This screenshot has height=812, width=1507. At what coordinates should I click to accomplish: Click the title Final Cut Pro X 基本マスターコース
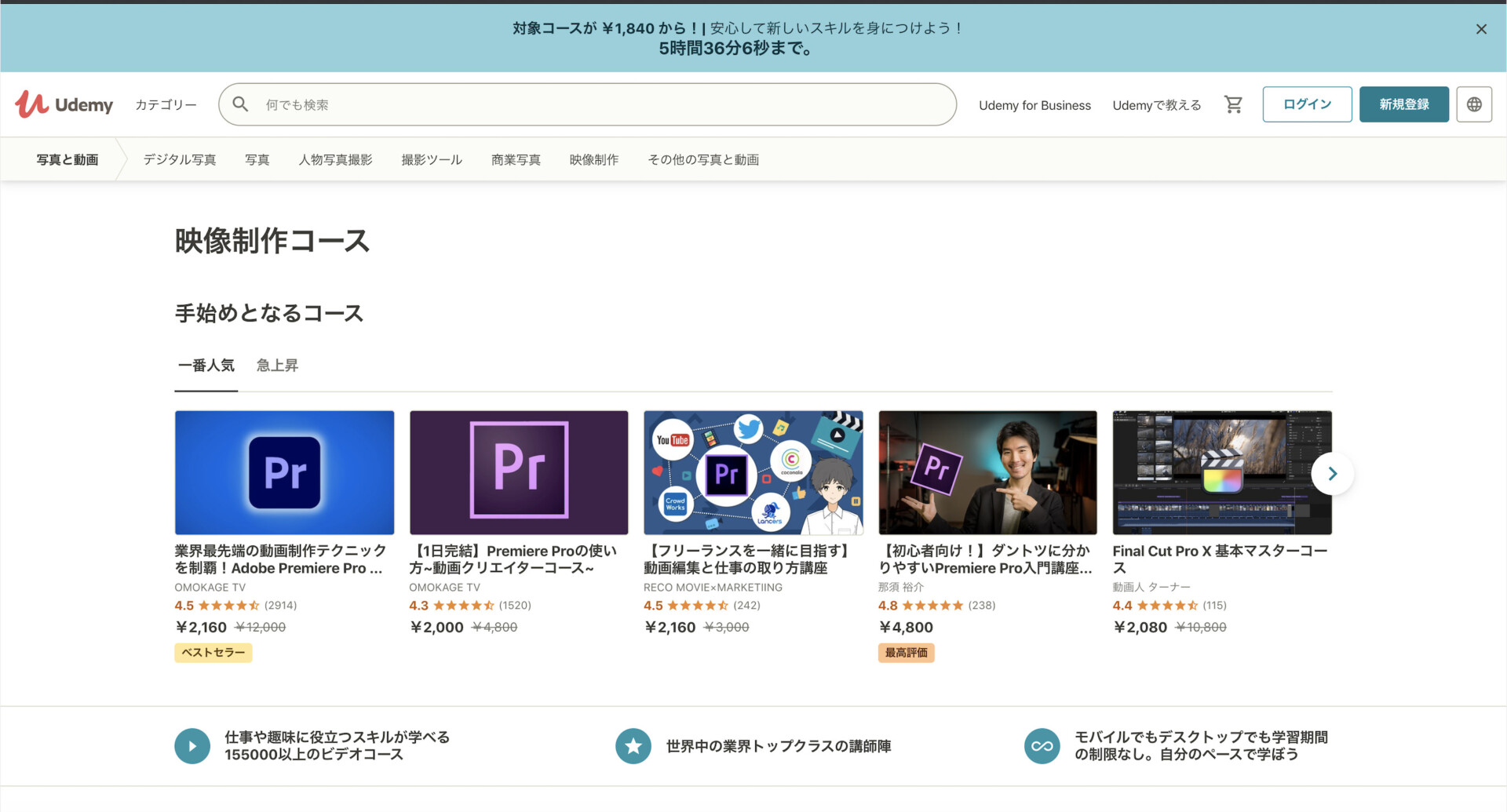click(1221, 559)
